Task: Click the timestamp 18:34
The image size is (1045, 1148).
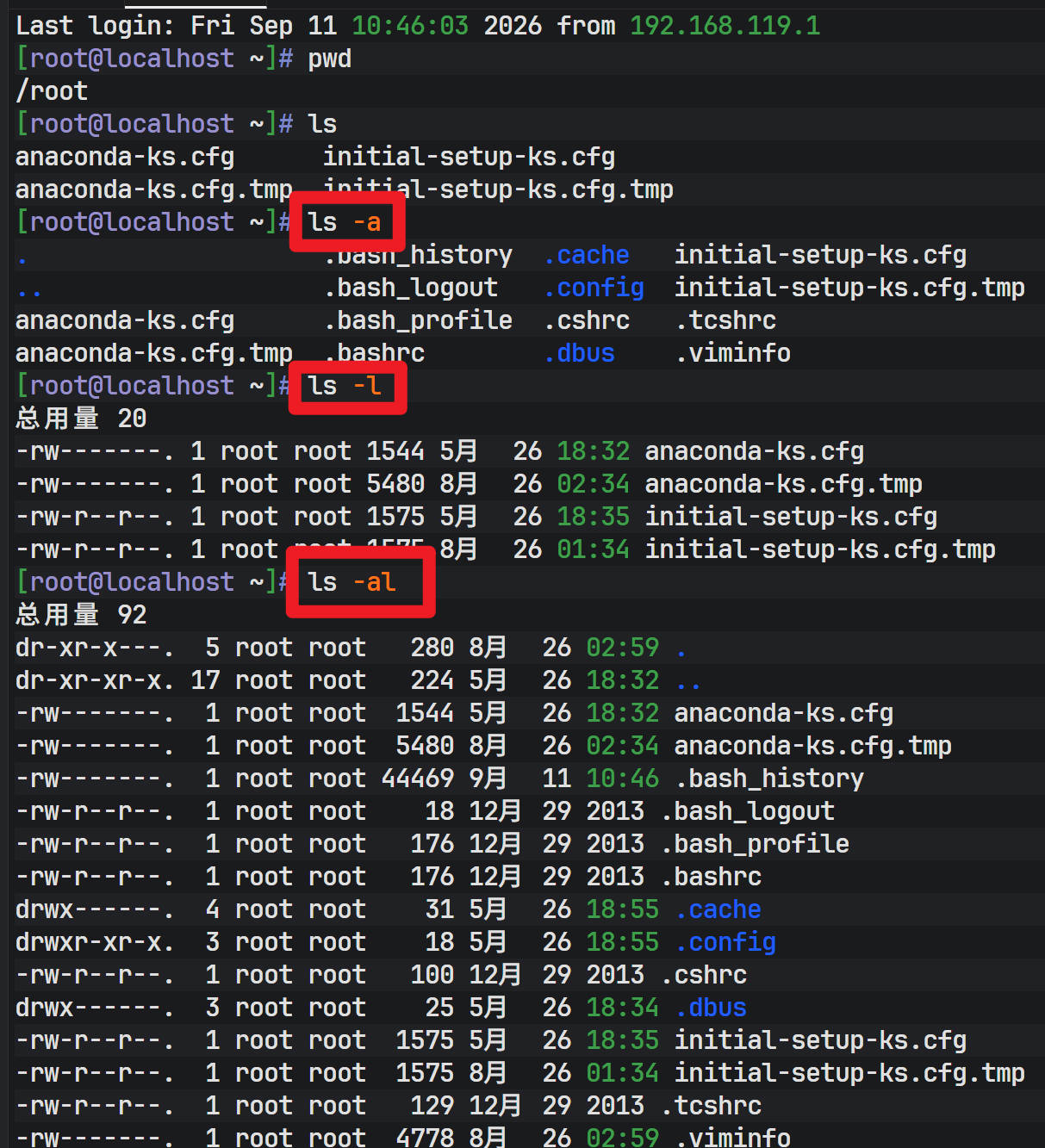Action: pos(623,1008)
